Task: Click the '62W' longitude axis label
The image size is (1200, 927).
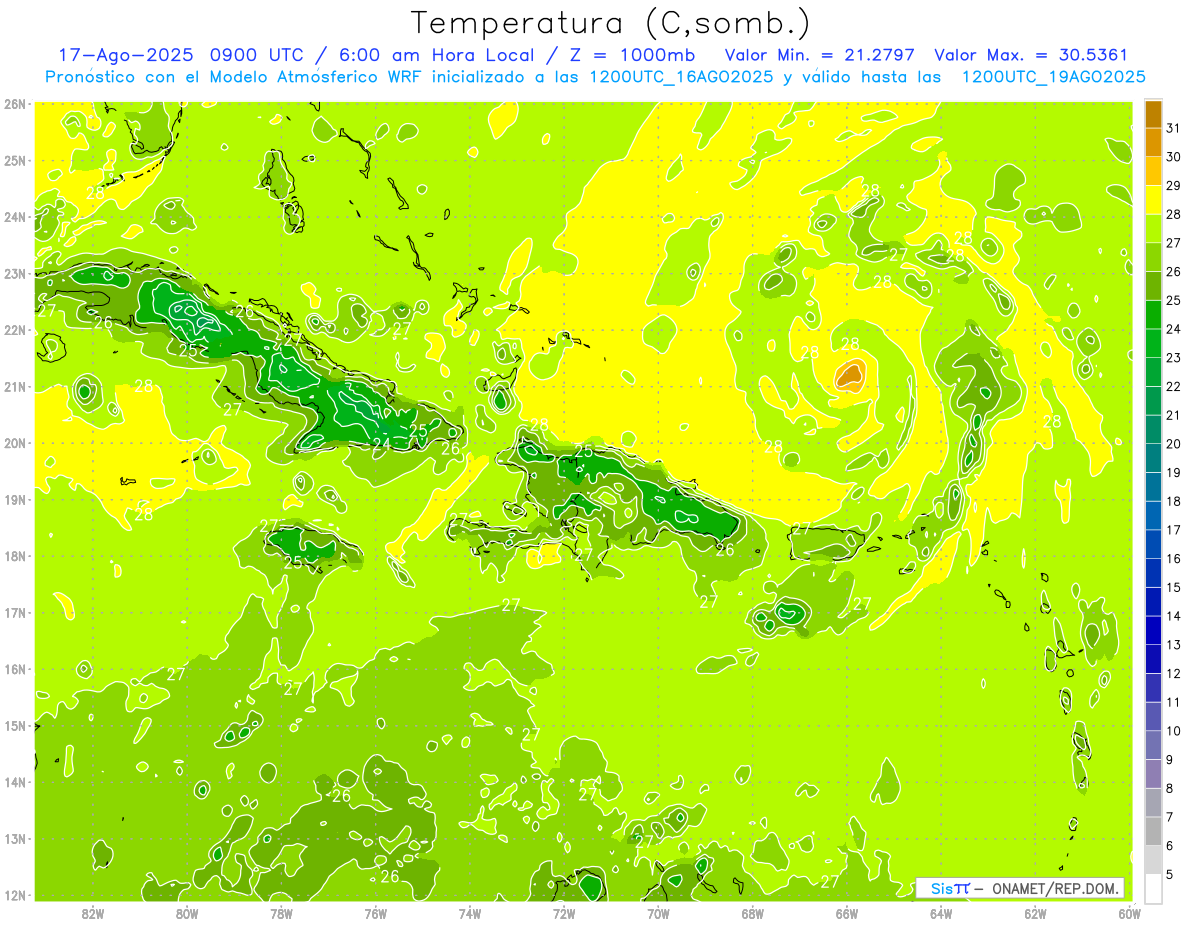Action: click(1035, 913)
